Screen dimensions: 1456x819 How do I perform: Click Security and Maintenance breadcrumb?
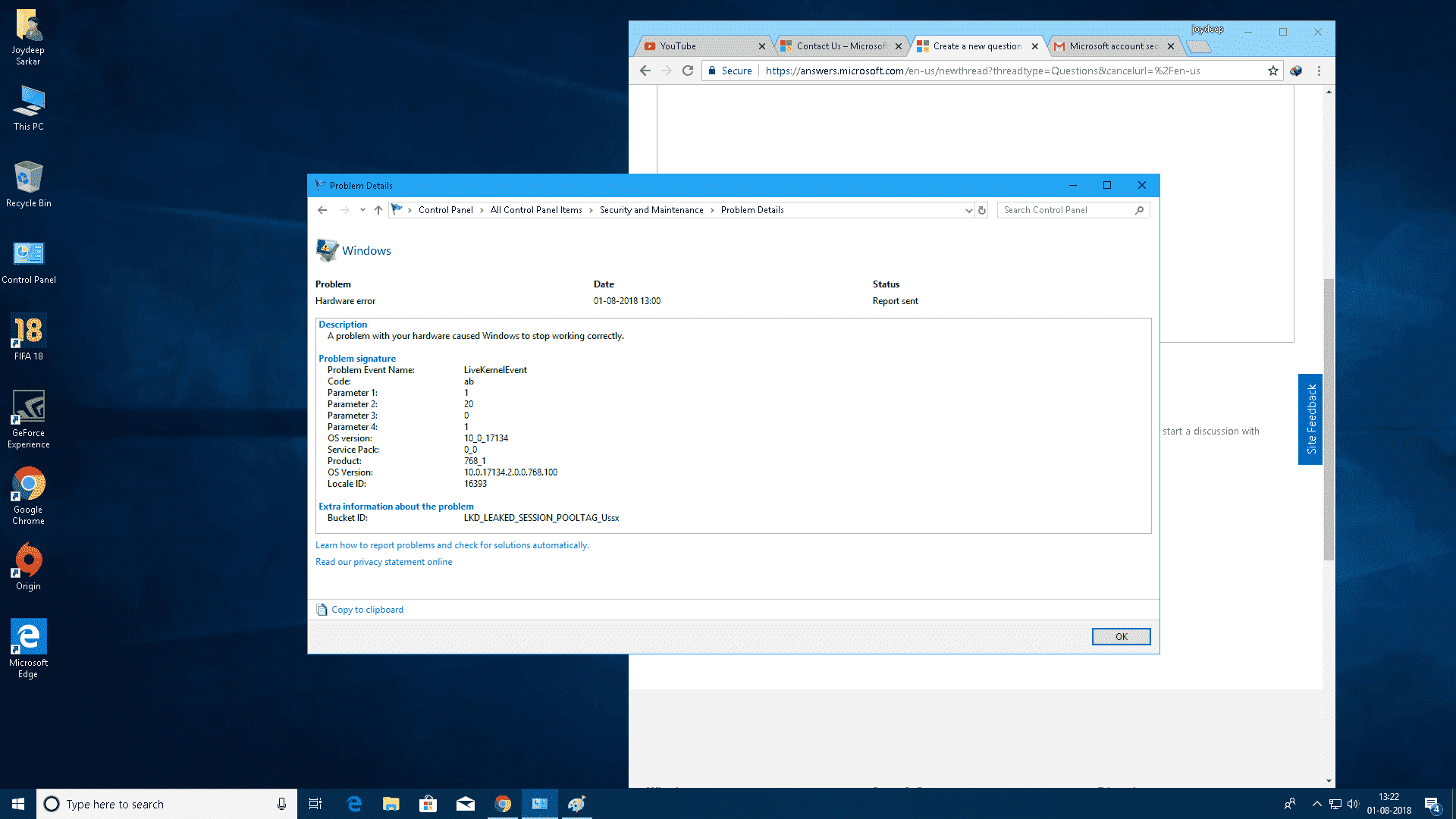click(x=651, y=210)
